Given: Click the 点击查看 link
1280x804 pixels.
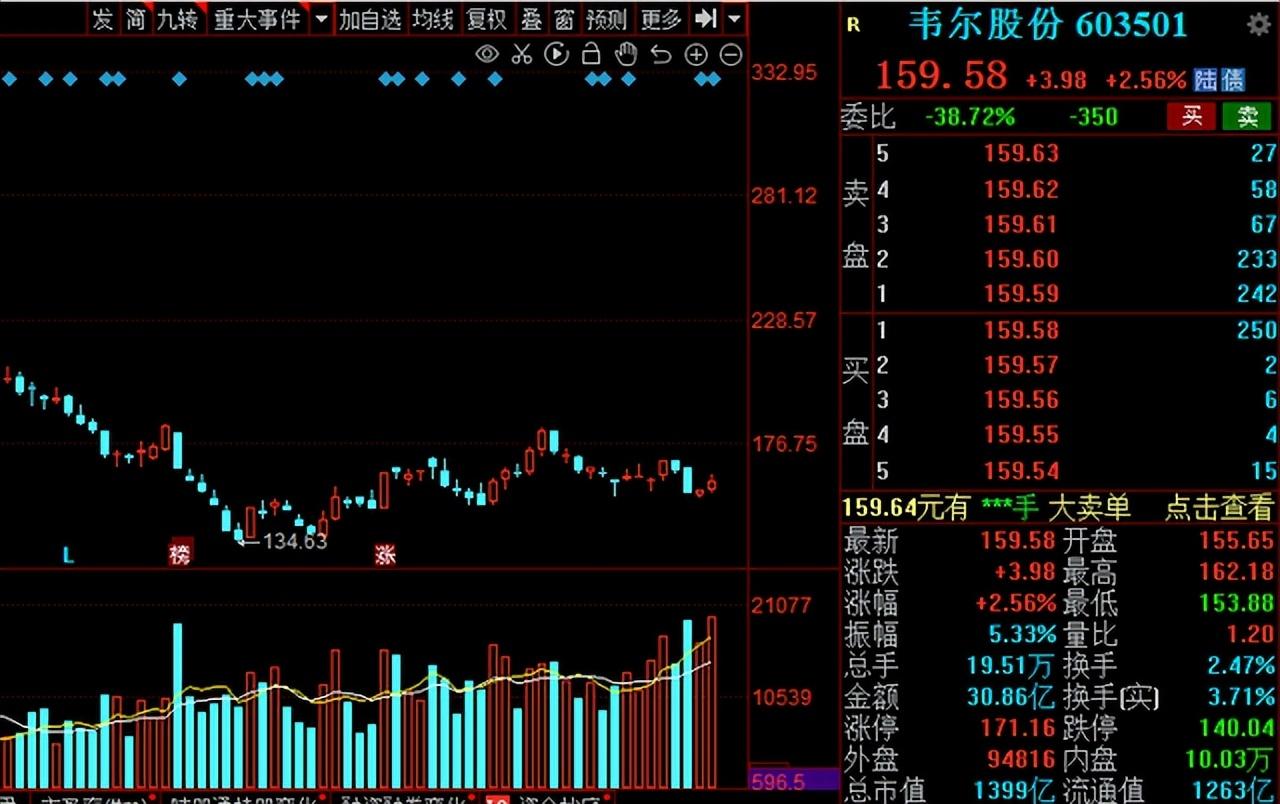Looking at the screenshot, I should [1218, 508].
